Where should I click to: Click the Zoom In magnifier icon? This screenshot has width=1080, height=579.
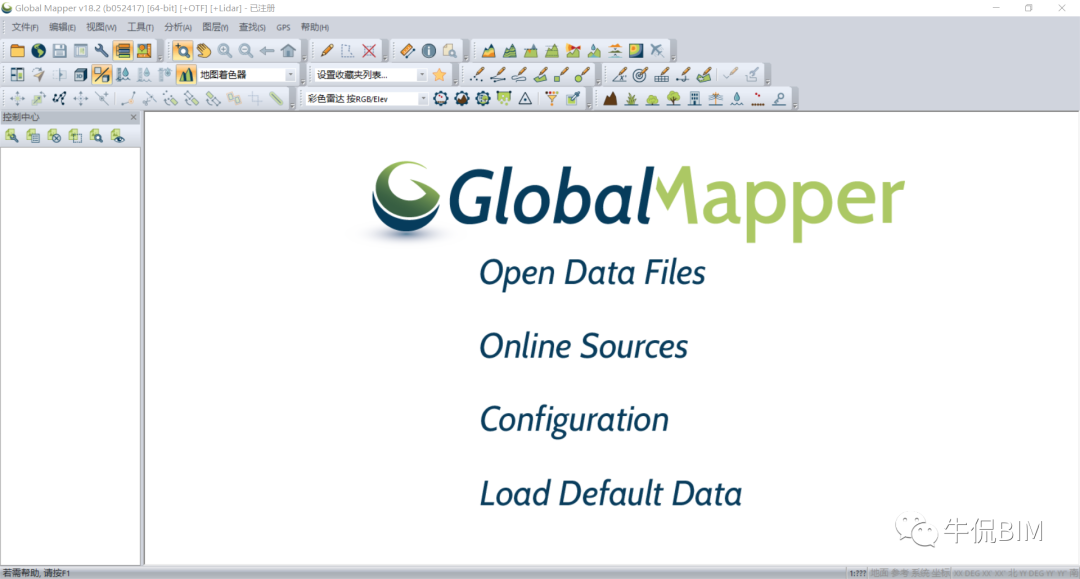(x=225, y=51)
